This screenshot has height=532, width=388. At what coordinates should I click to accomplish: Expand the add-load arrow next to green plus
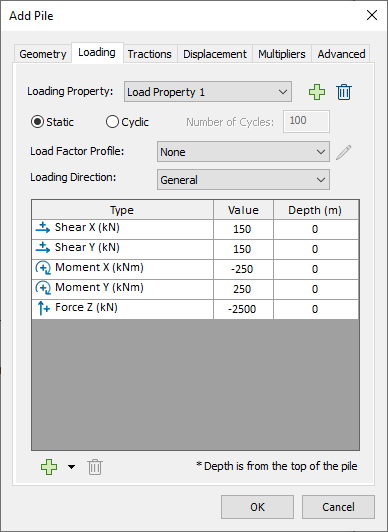71,467
